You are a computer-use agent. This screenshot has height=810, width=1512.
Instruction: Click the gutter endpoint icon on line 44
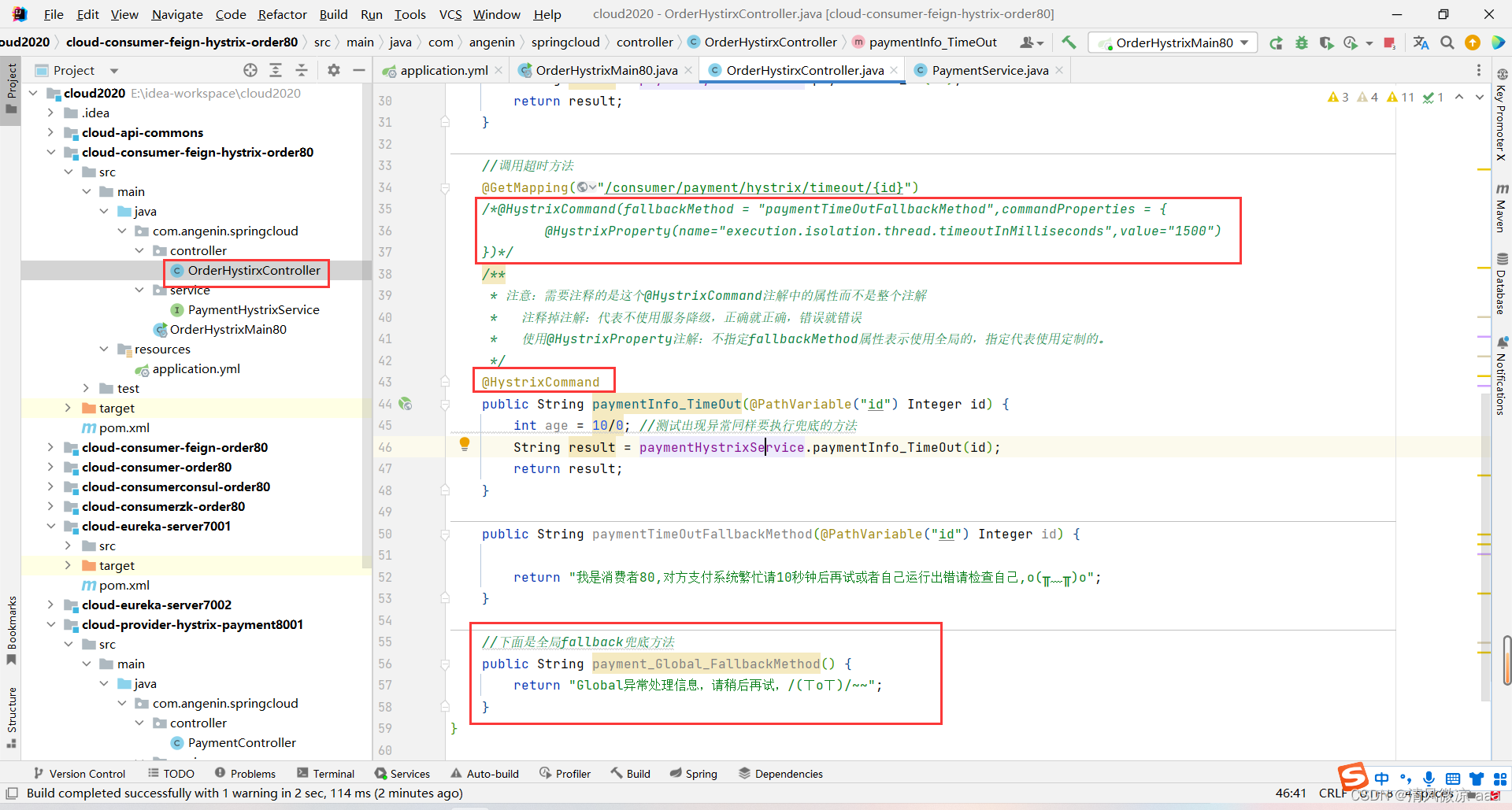406,404
